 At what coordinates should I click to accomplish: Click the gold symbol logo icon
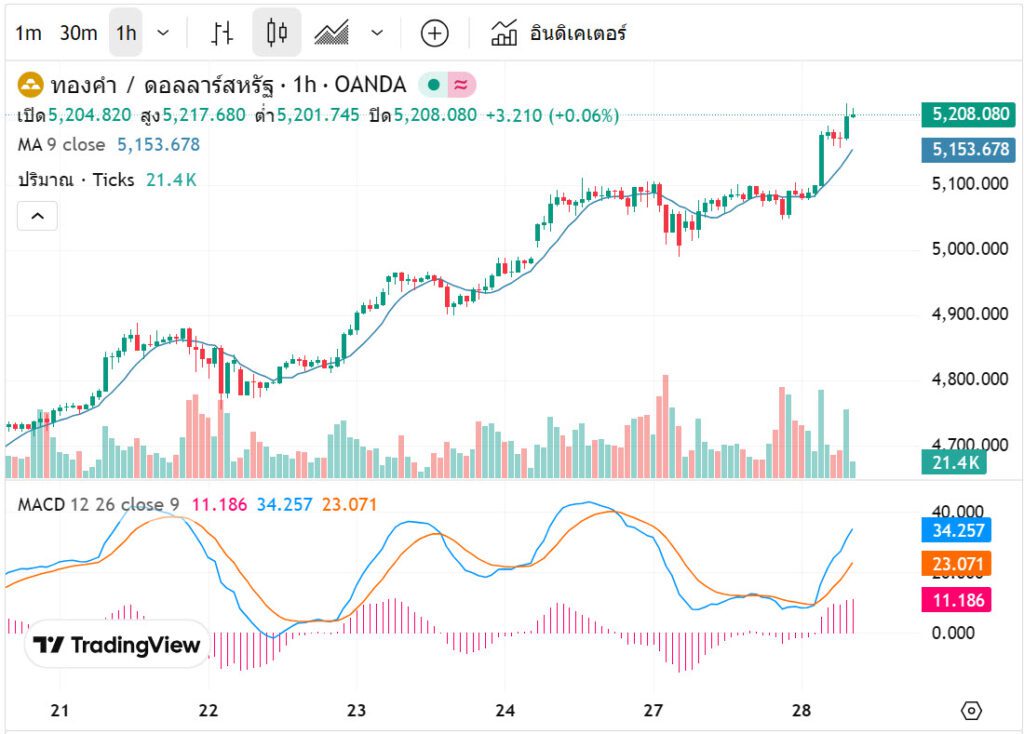point(30,84)
